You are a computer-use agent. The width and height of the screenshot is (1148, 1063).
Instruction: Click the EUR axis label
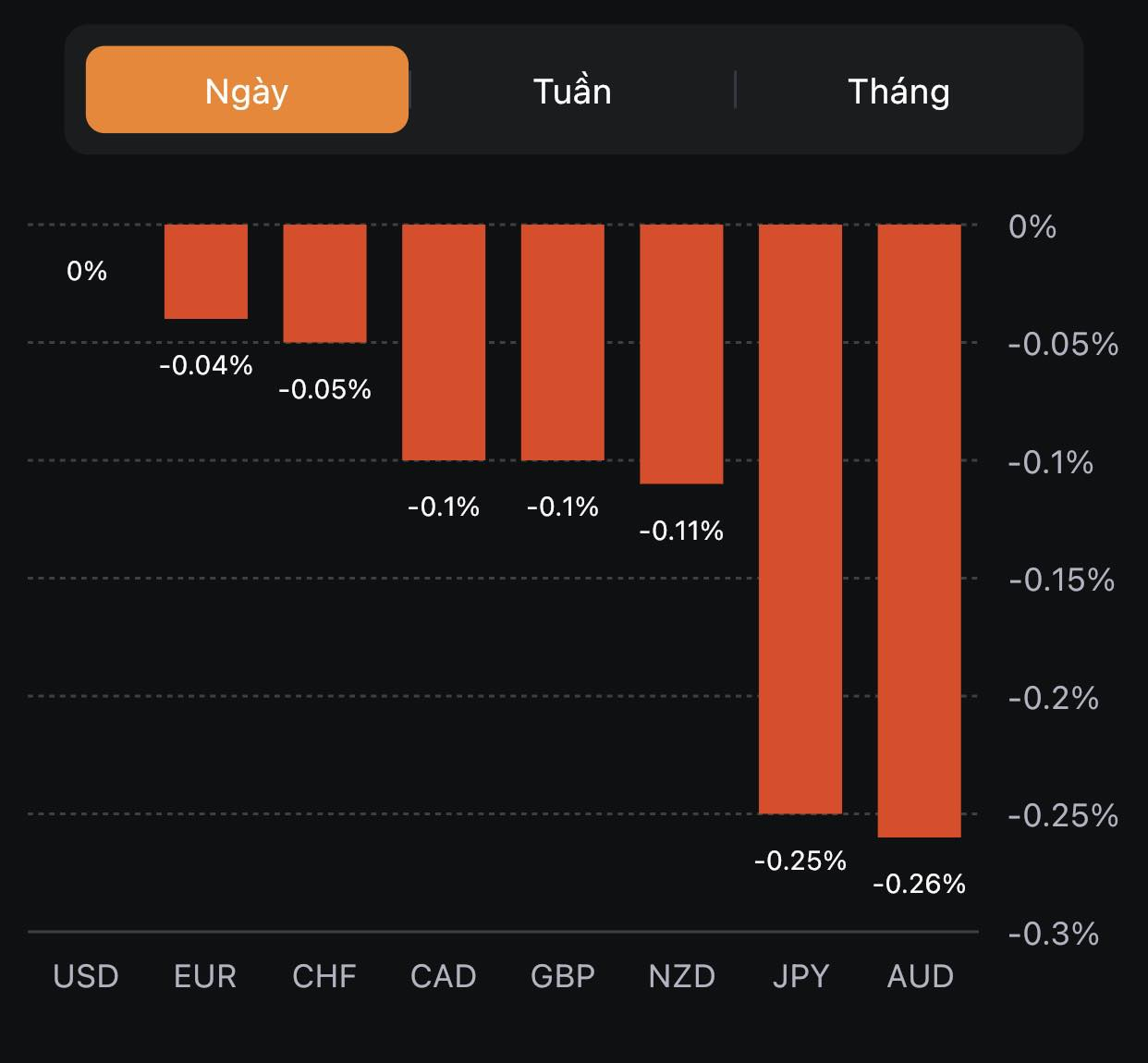[205, 976]
